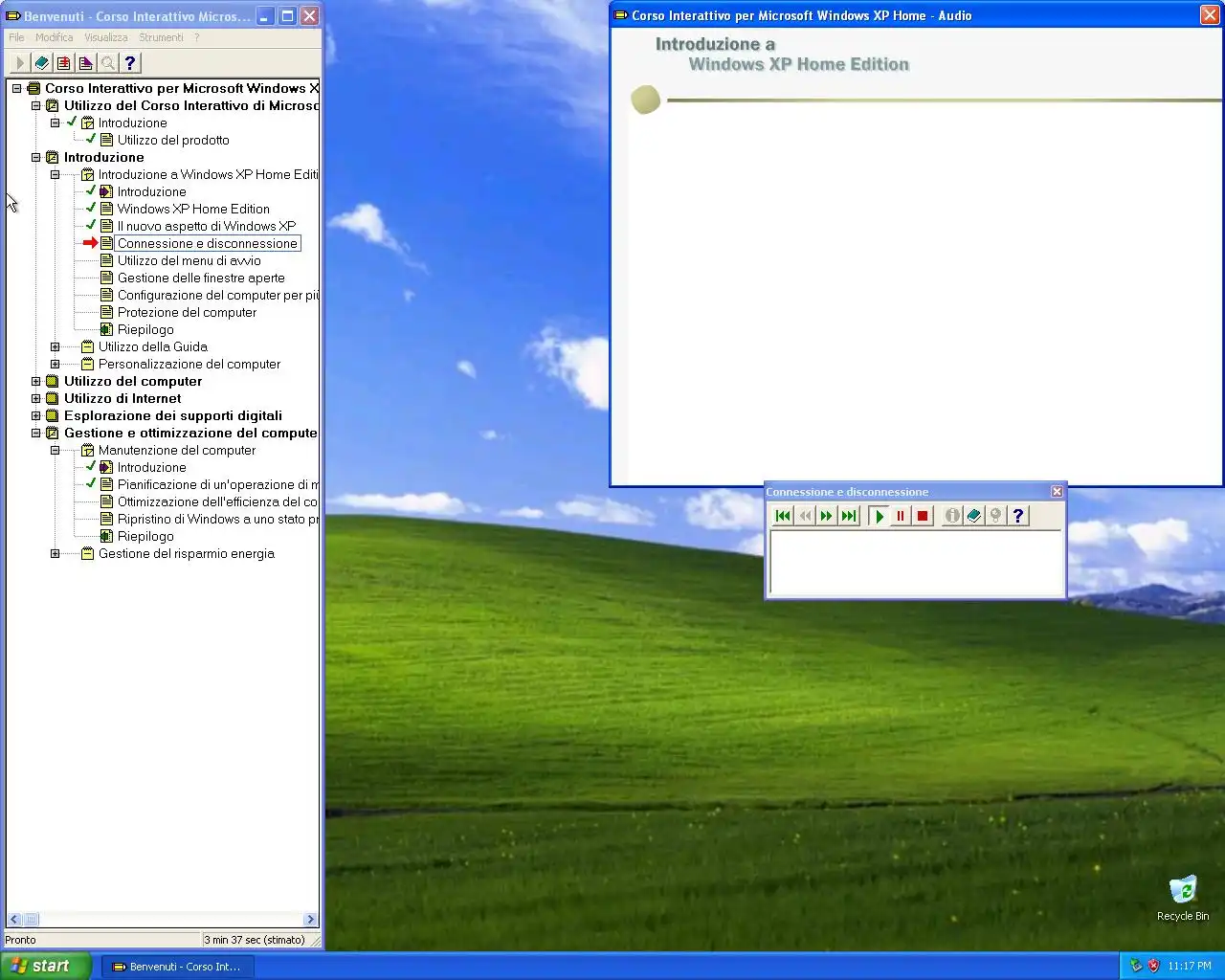Select Riepilogo under Ripristino di Windows
Image resolution: width=1225 pixels, height=980 pixels.
pyautogui.click(x=145, y=536)
